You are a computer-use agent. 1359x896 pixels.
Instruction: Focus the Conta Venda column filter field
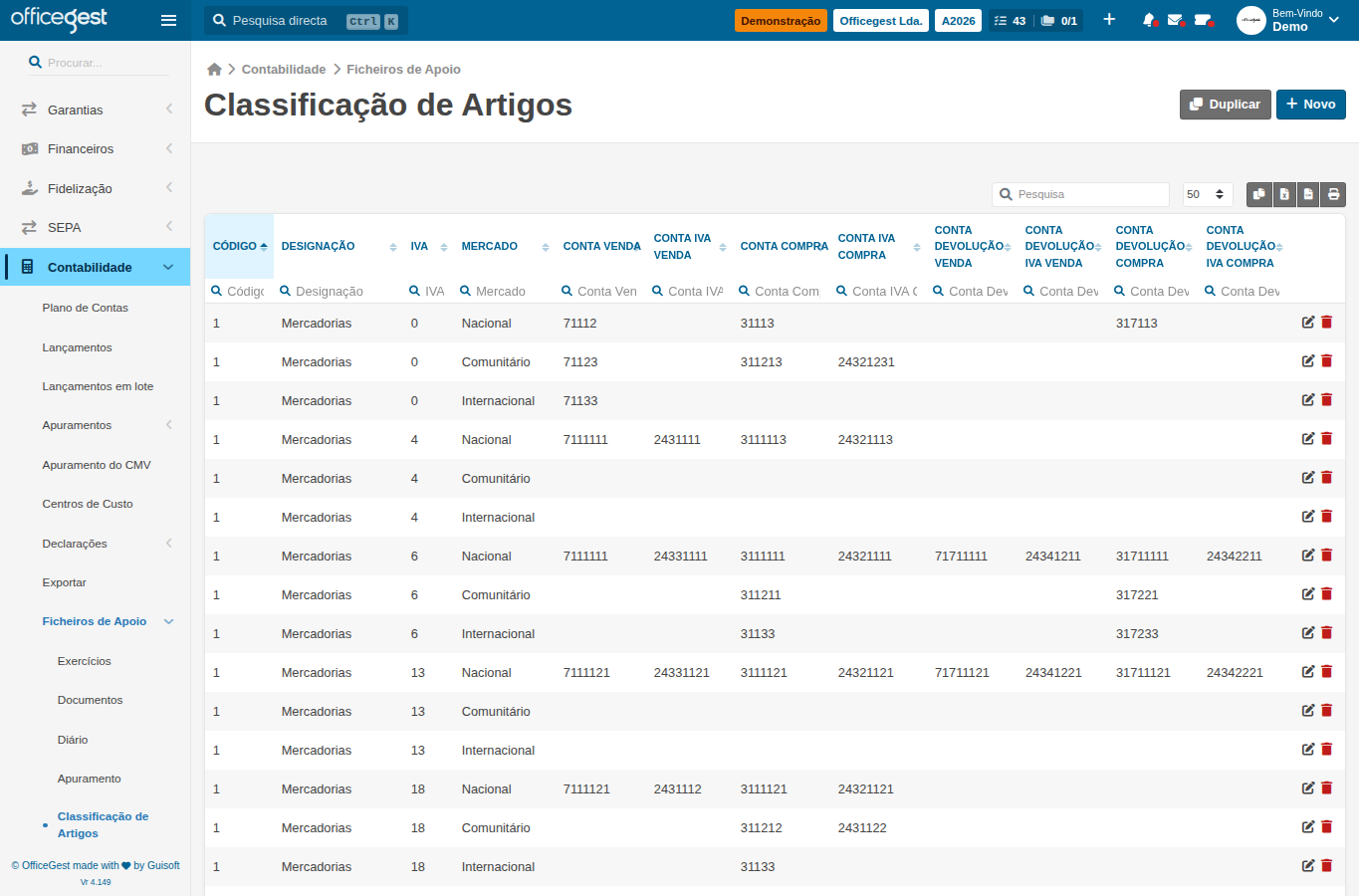600,291
